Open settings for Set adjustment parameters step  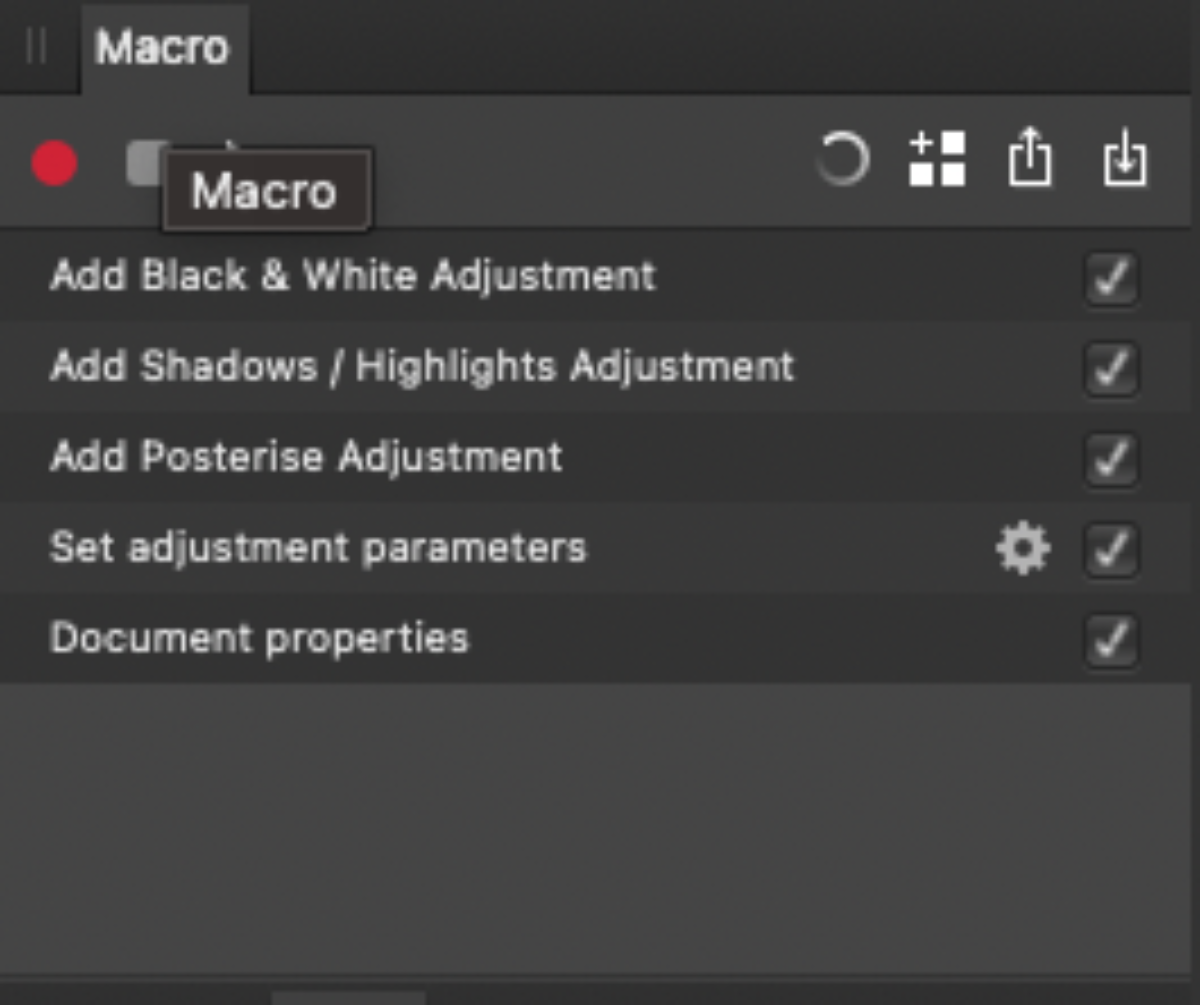1022,547
